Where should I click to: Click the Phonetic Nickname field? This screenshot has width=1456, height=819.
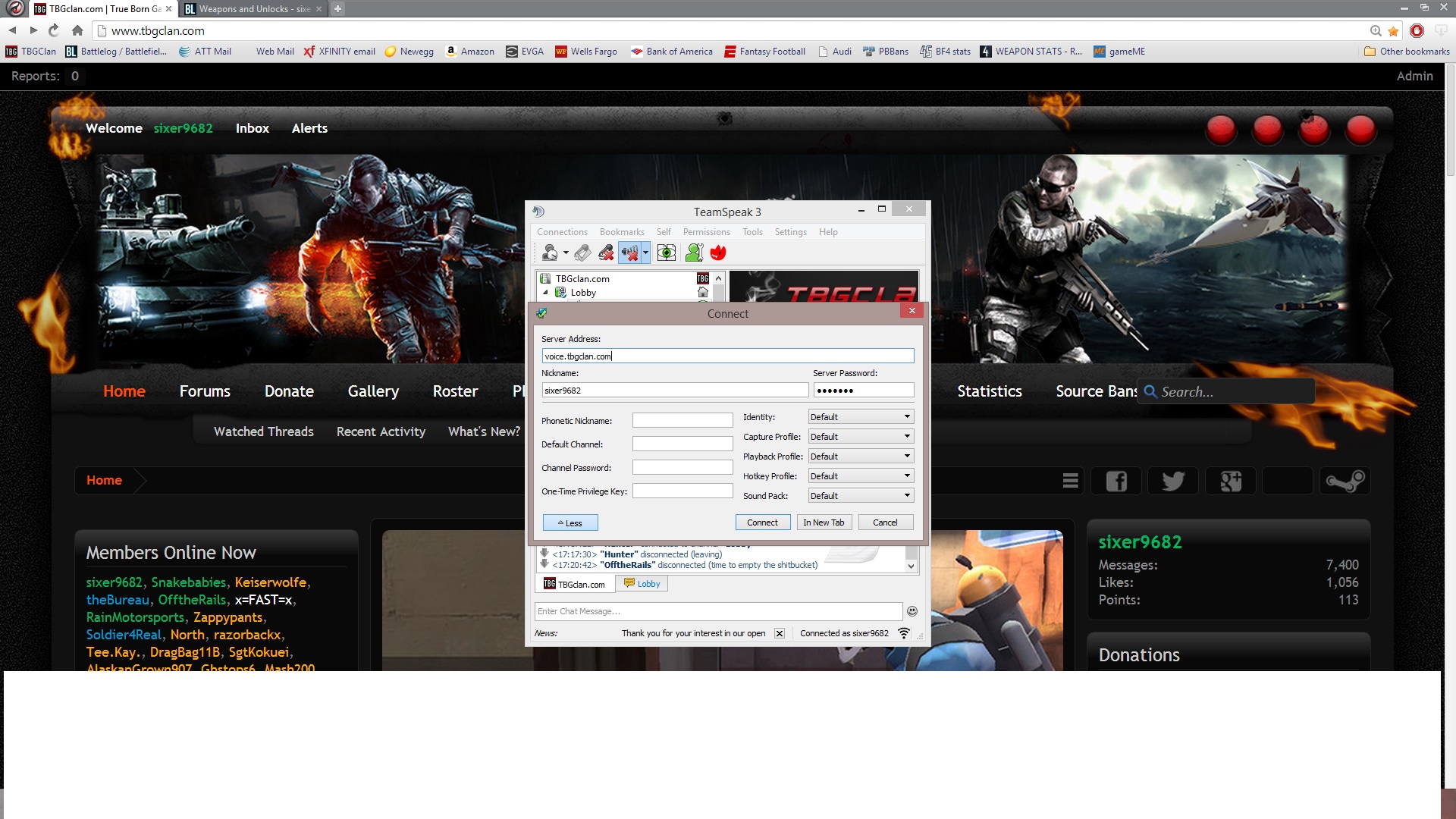[682, 420]
